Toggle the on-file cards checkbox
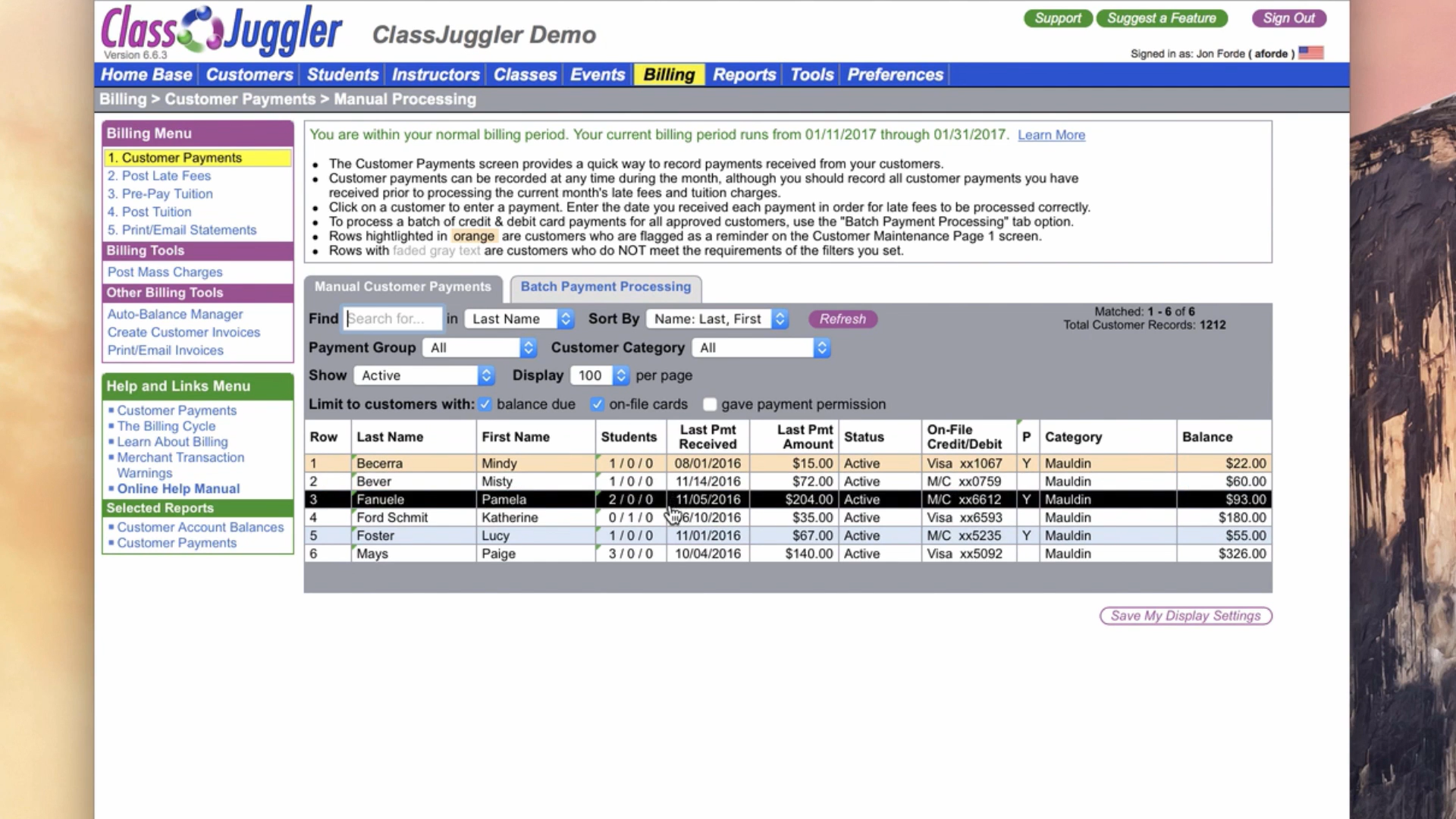Viewport: 1456px width, 819px height. [x=598, y=404]
